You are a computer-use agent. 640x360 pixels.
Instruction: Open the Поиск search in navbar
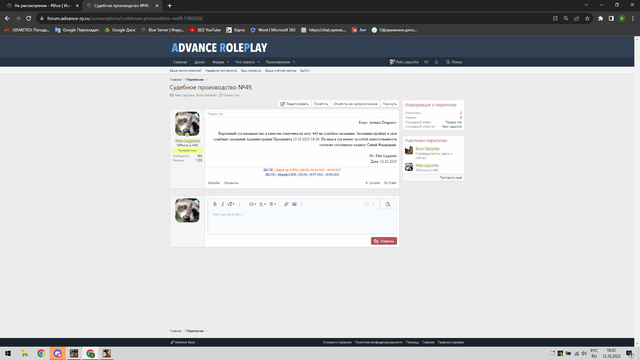coord(454,62)
